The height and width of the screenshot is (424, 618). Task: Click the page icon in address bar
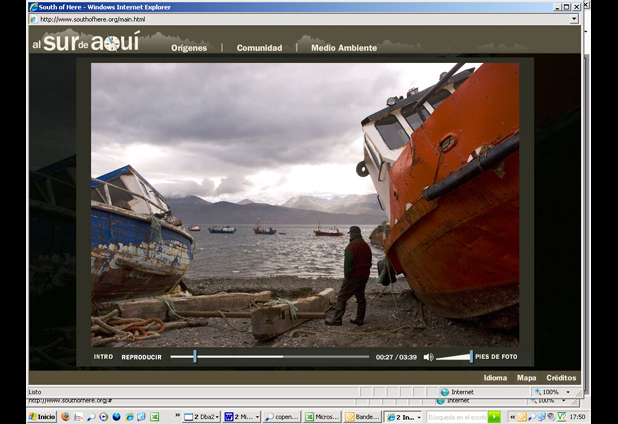(34, 19)
